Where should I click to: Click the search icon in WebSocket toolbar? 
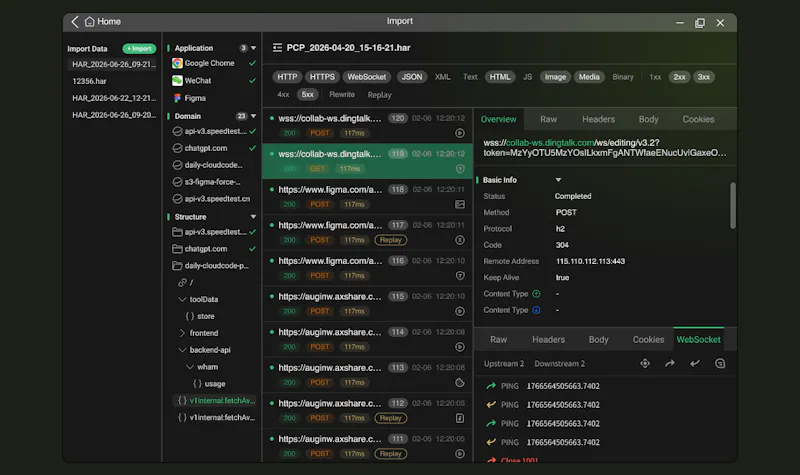click(720, 363)
